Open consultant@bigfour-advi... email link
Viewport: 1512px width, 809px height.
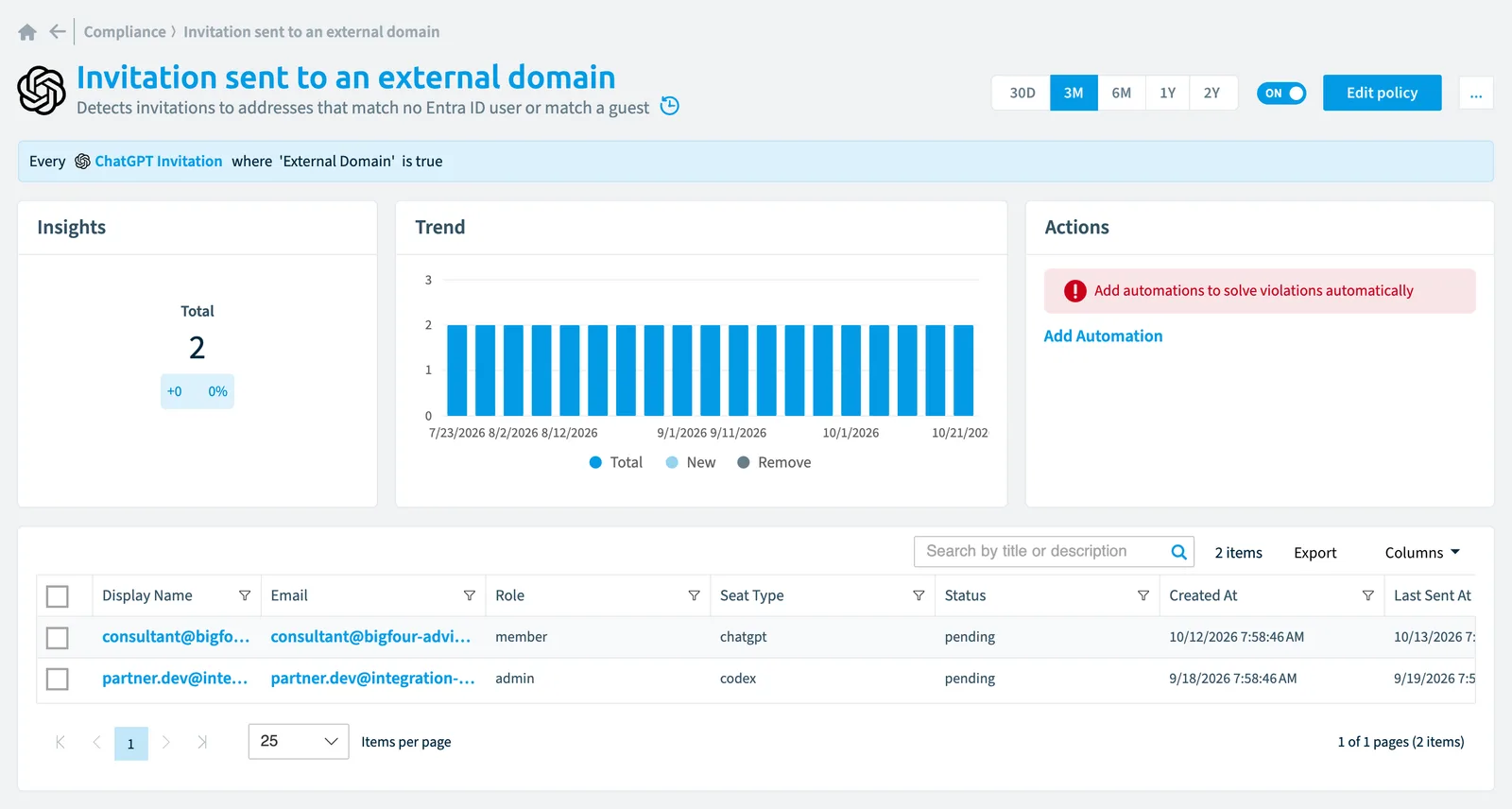tap(370, 637)
